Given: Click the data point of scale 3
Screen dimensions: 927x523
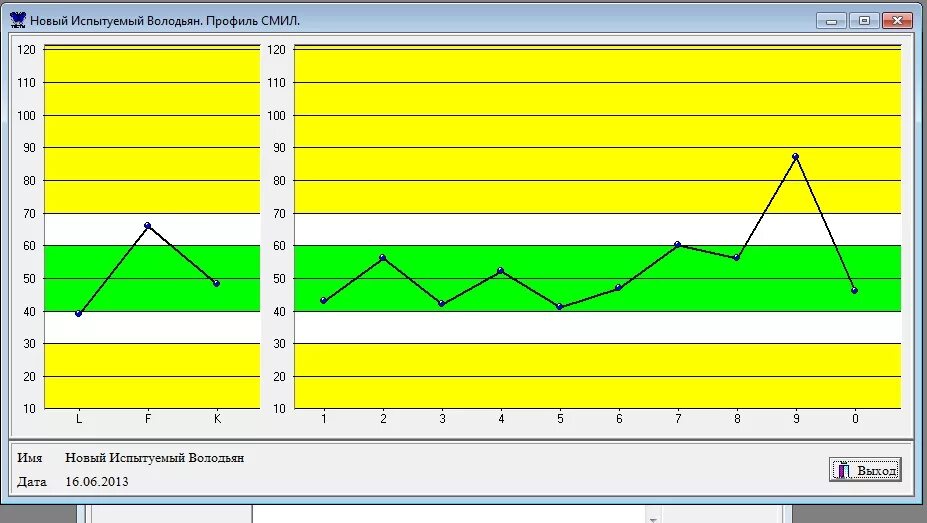Looking at the screenshot, I should point(442,304).
